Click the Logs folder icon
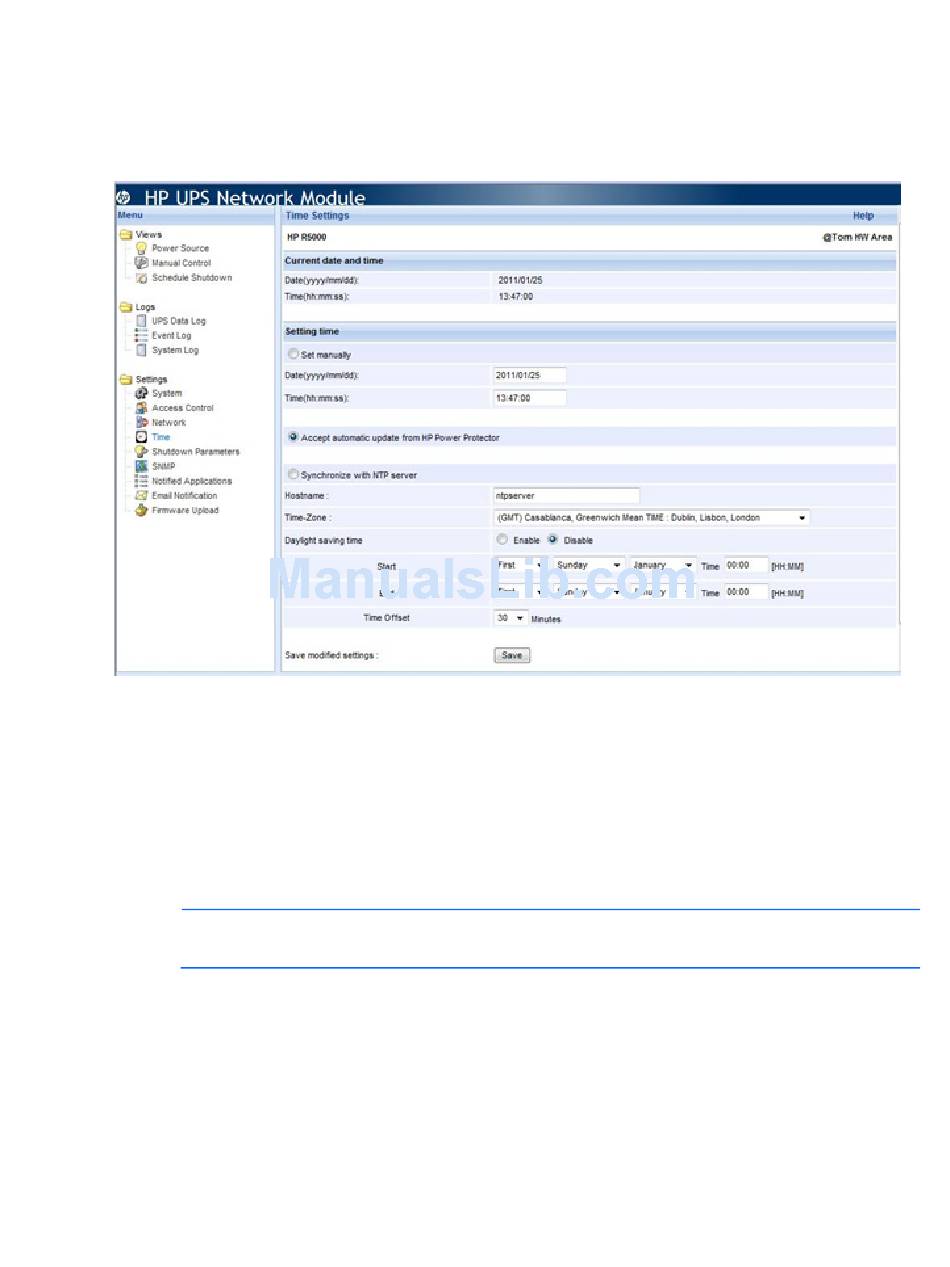The width and height of the screenshot is (950, 1267). (x=126, y=307)
